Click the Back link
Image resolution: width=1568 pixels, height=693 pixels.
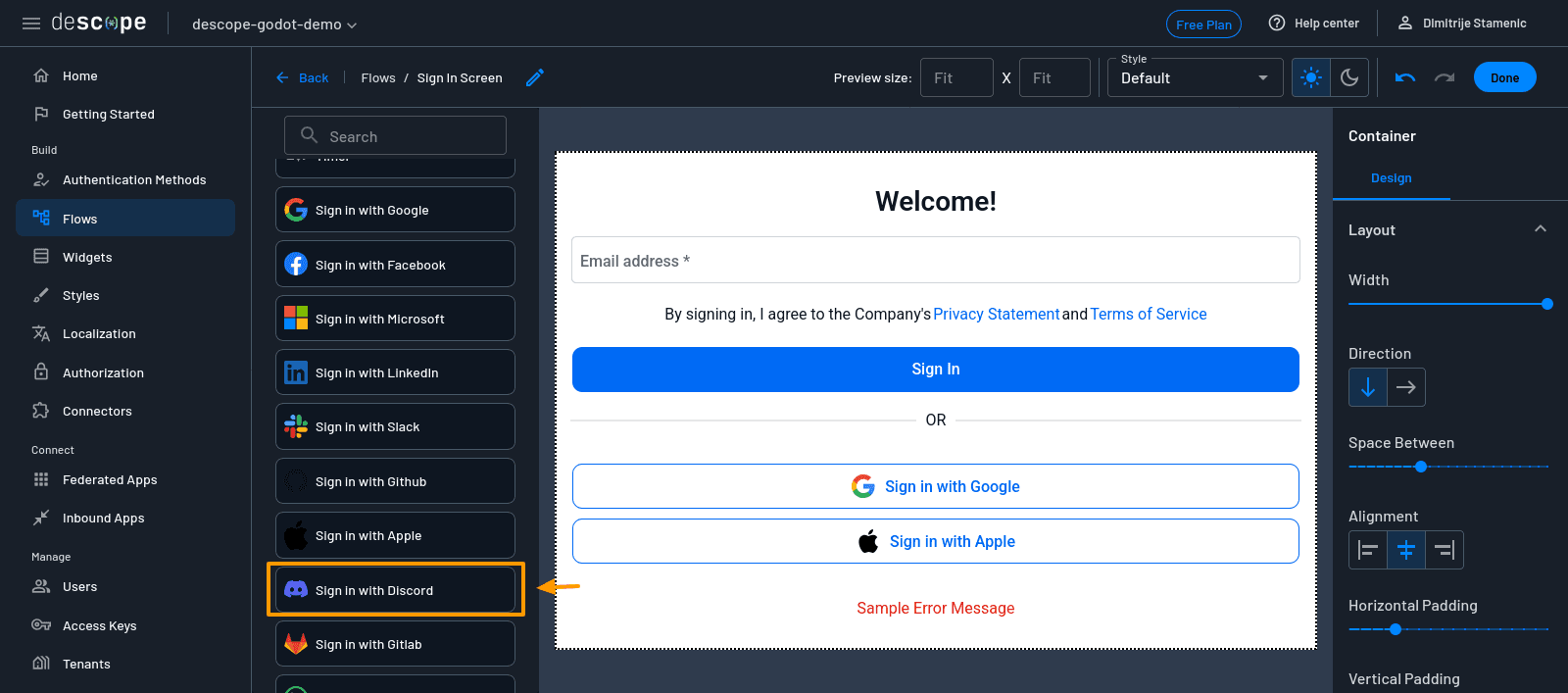tap(303, 77)
